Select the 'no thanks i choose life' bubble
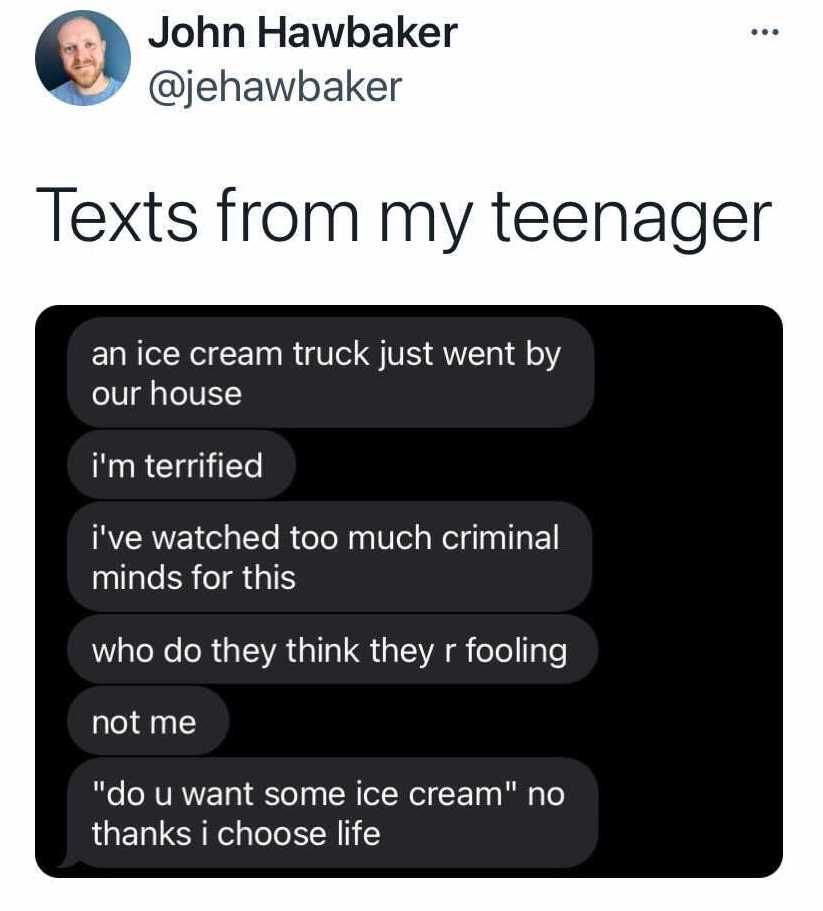Viewport: 823px width, 911px height. coord(332,813)
